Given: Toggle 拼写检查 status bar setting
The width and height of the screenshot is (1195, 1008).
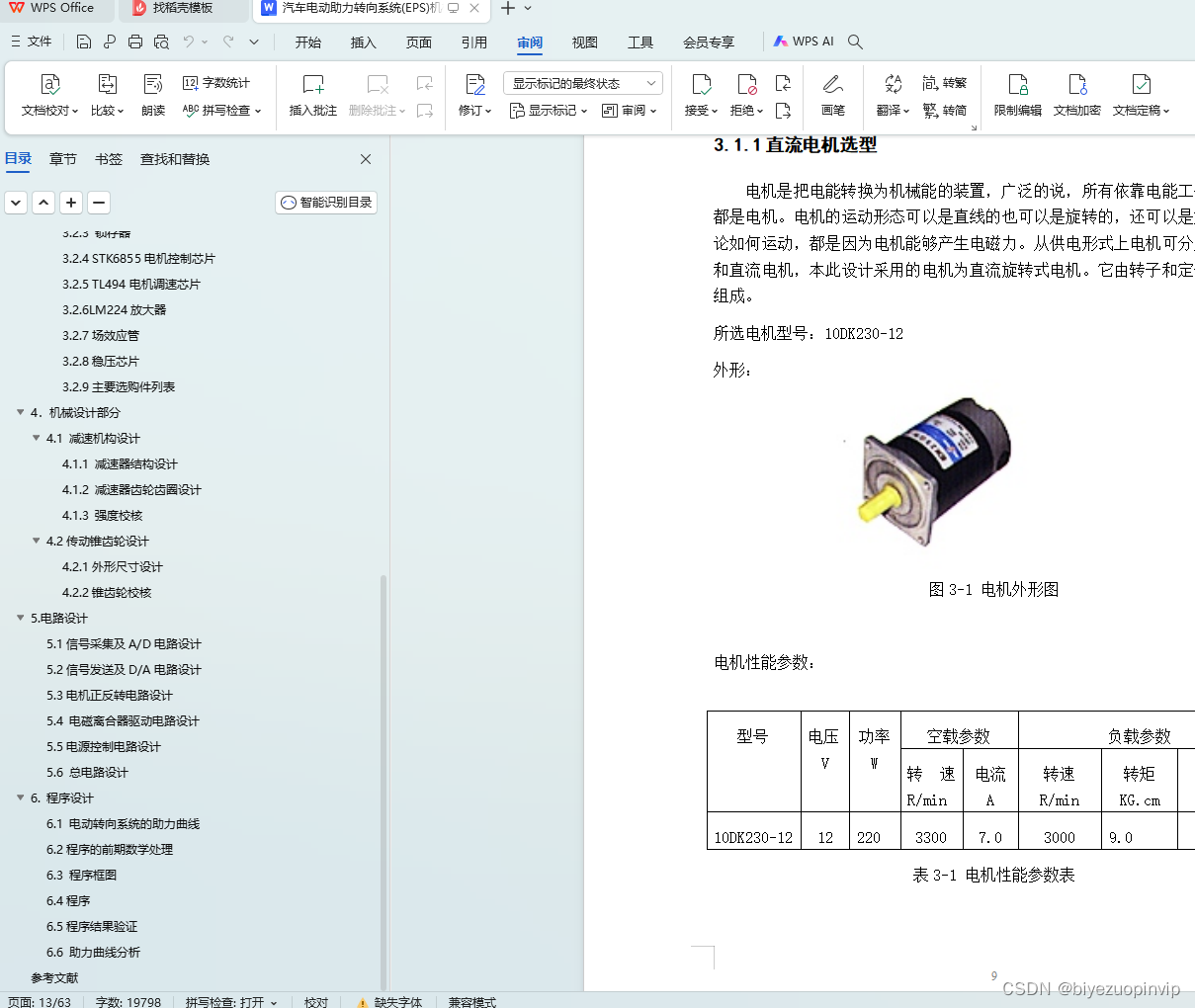Looking at the screenshot, I should click(231, 1000).
